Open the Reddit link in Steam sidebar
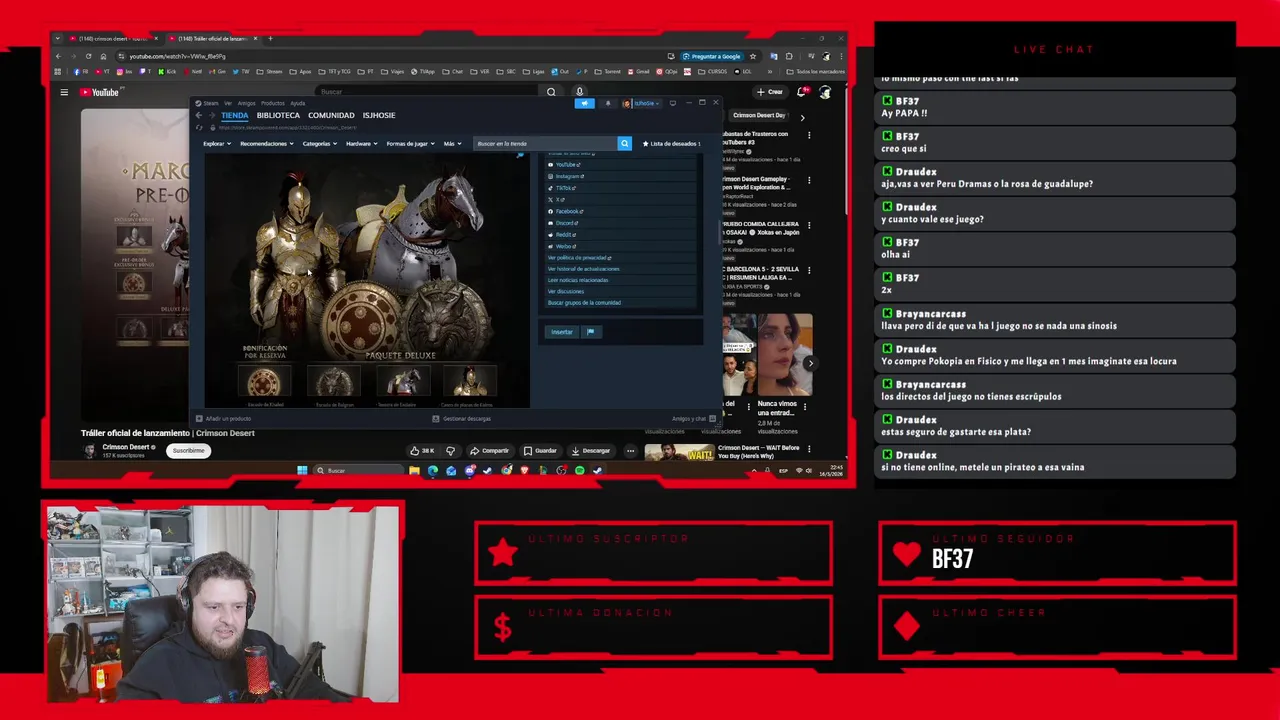1280x720 pixels. tap(564, 235)
